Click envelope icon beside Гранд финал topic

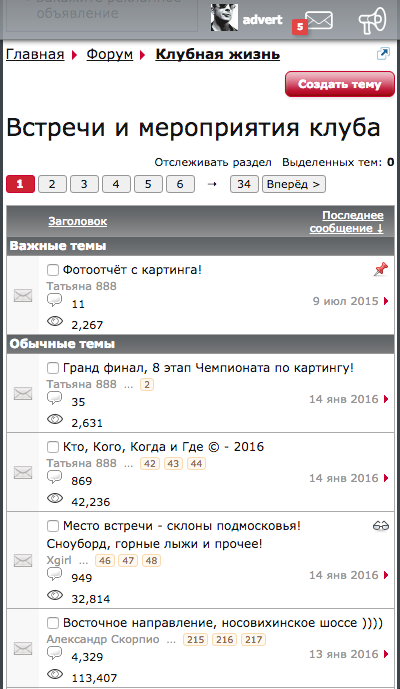coord(23,393)
